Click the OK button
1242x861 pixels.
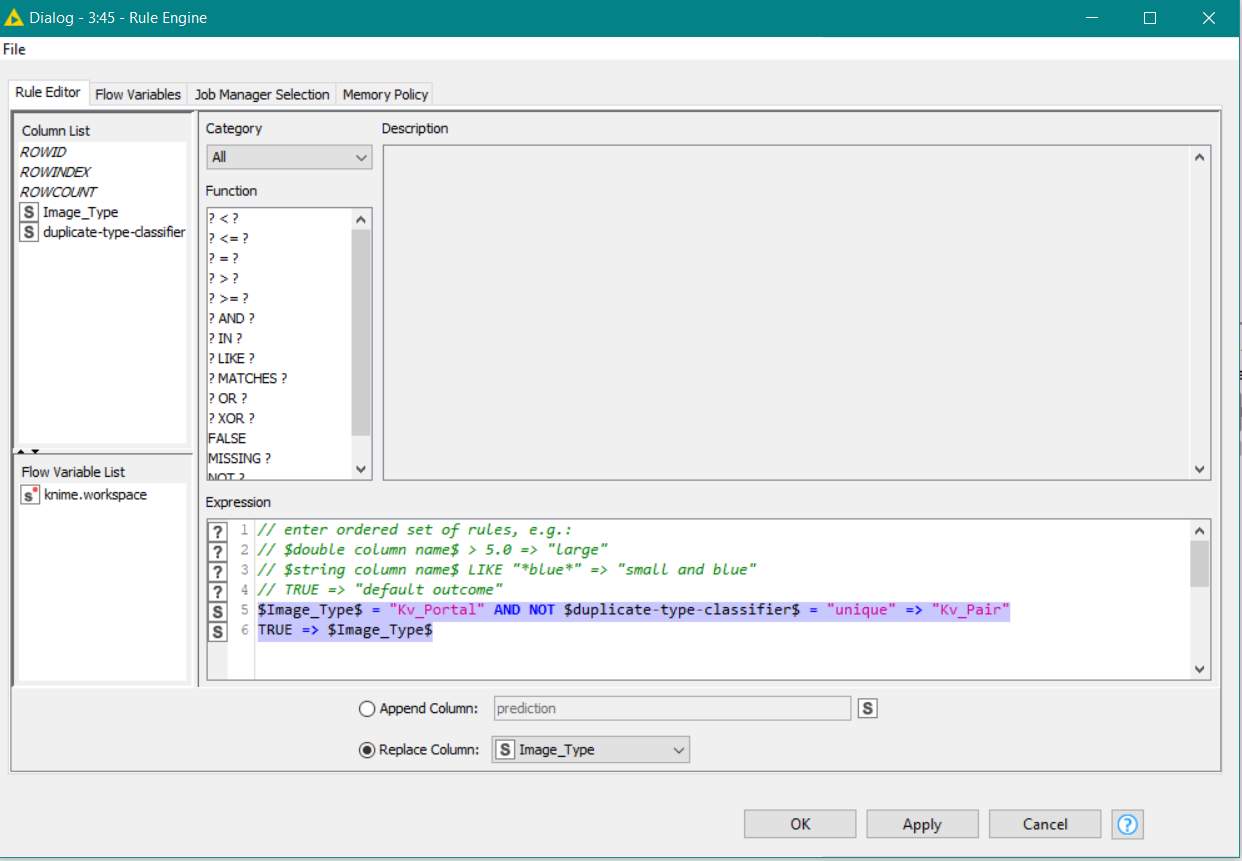tap(800, 824)
